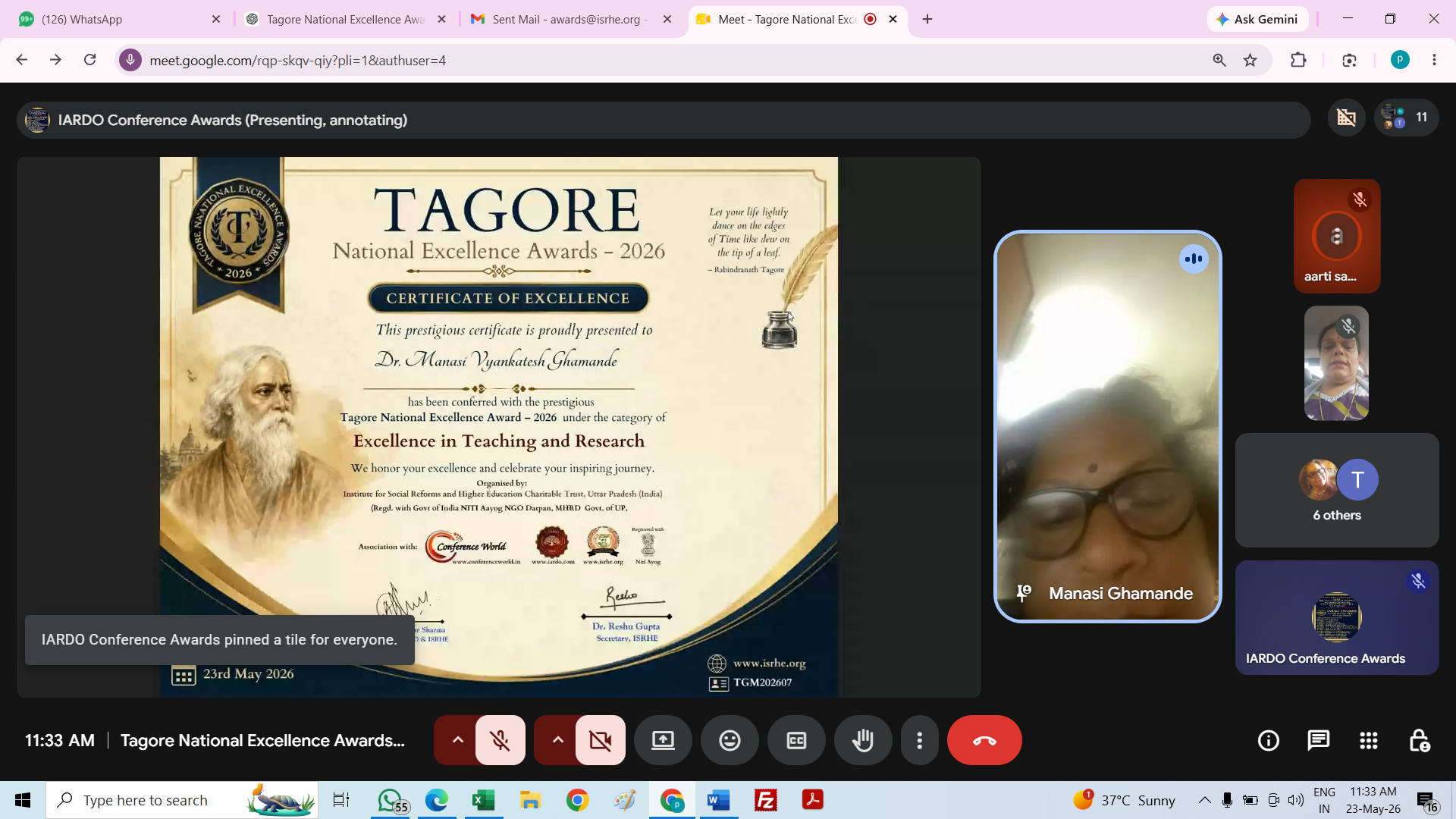Open the emoji reactions button
Screen dimensions: 1456x819
[730, 740]
